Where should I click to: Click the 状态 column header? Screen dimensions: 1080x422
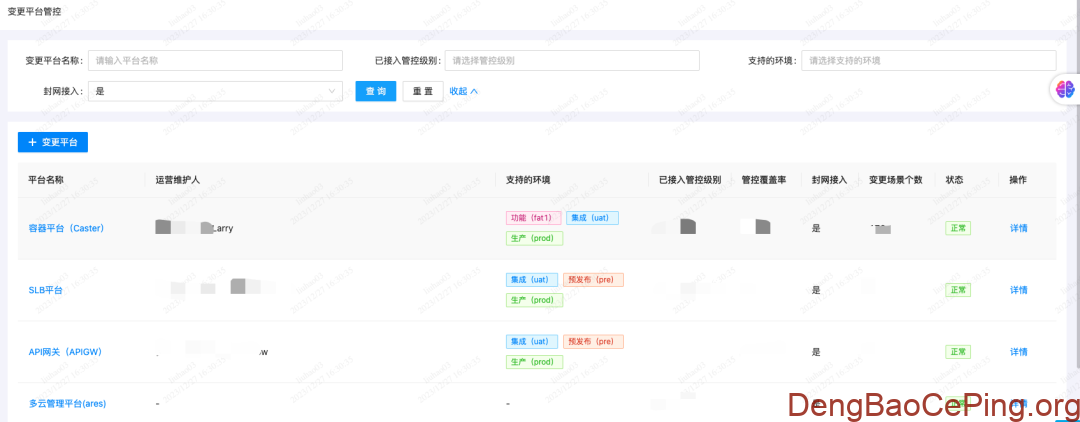pos(955,180)
